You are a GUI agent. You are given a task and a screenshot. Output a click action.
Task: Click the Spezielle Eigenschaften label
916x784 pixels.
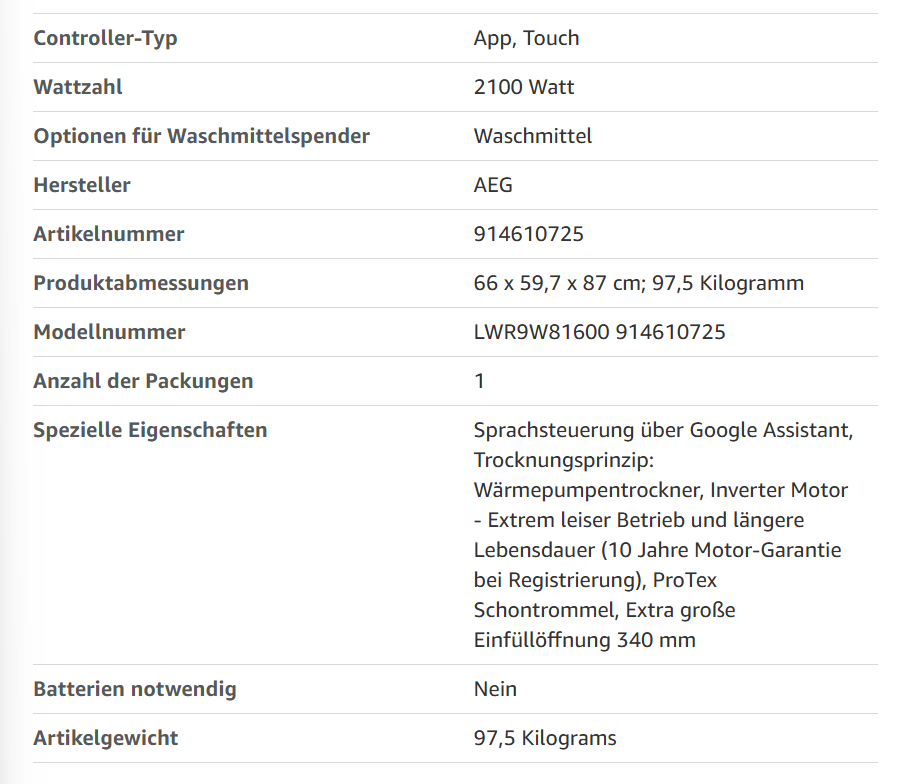pos(150,431)
